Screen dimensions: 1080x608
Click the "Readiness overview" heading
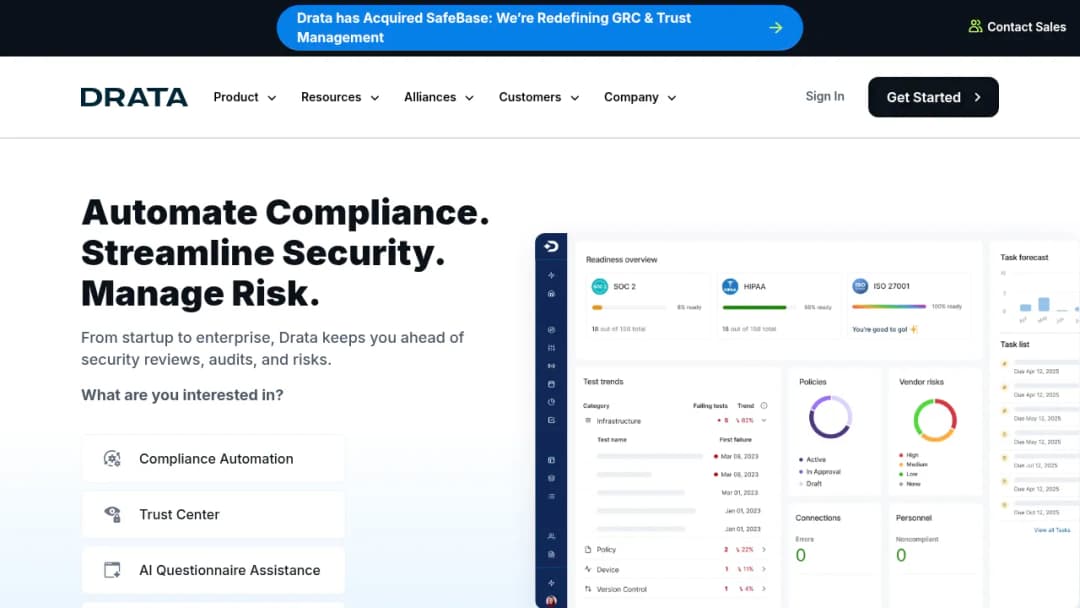[x=621, y=260]
